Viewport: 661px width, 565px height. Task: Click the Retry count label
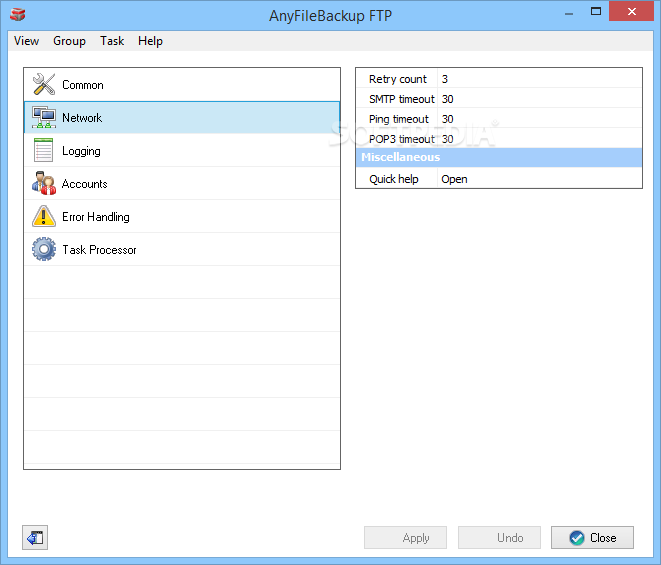[x=398, y=79]
